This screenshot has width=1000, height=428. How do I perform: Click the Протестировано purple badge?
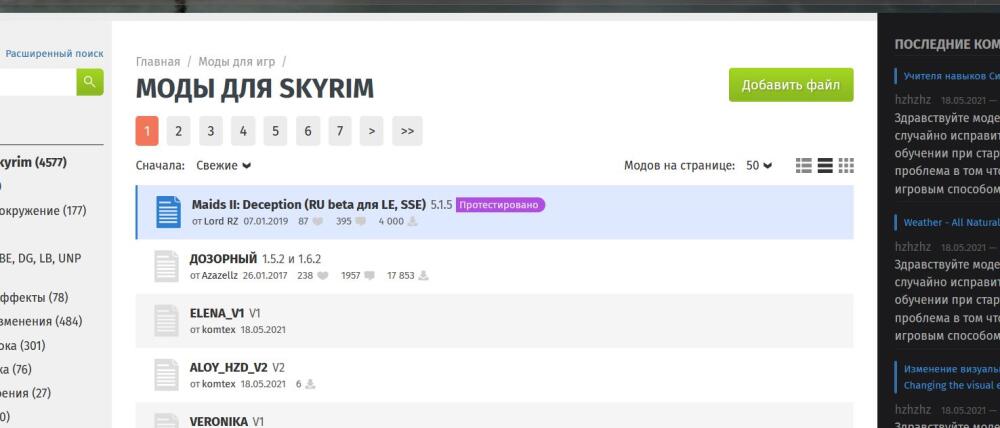coord(501,205)
